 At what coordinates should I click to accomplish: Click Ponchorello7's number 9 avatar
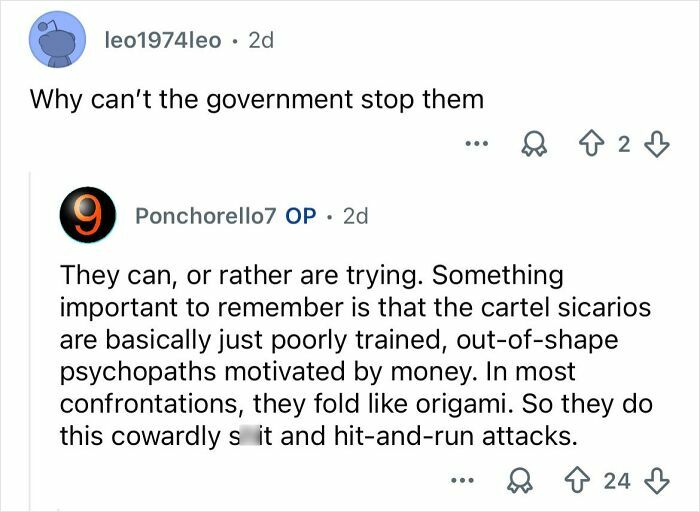pyautogui.click(x=88, y=215)
